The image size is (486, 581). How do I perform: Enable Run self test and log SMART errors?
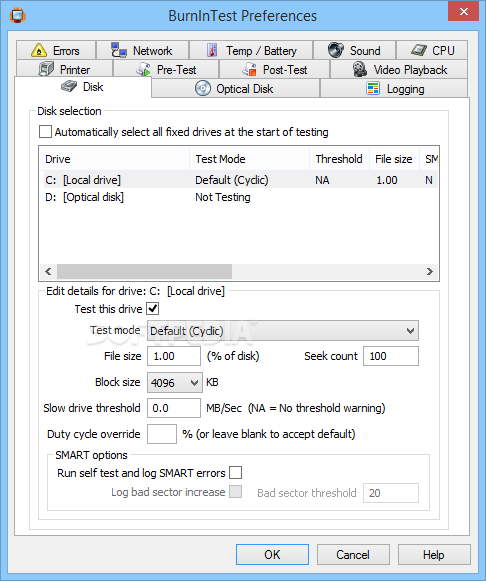point(235,473)
